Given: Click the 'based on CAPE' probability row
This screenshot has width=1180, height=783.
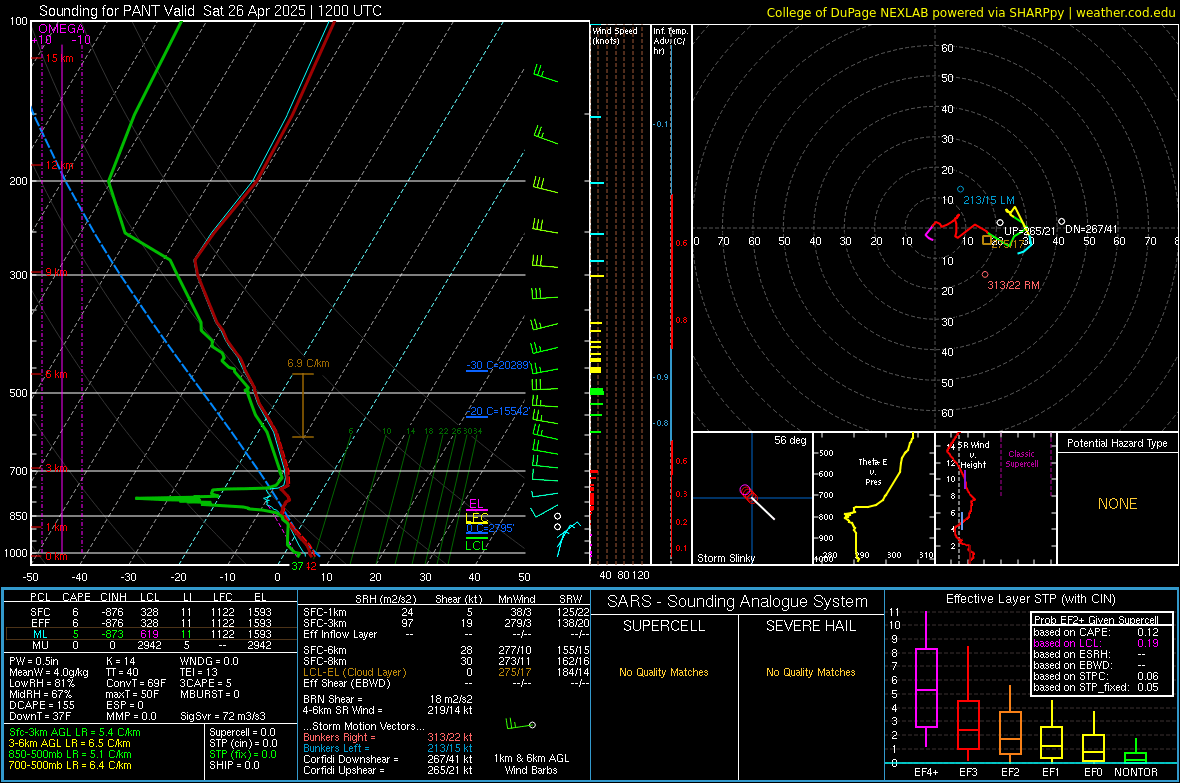Looking at the screenshot, I should point(1096,632).
